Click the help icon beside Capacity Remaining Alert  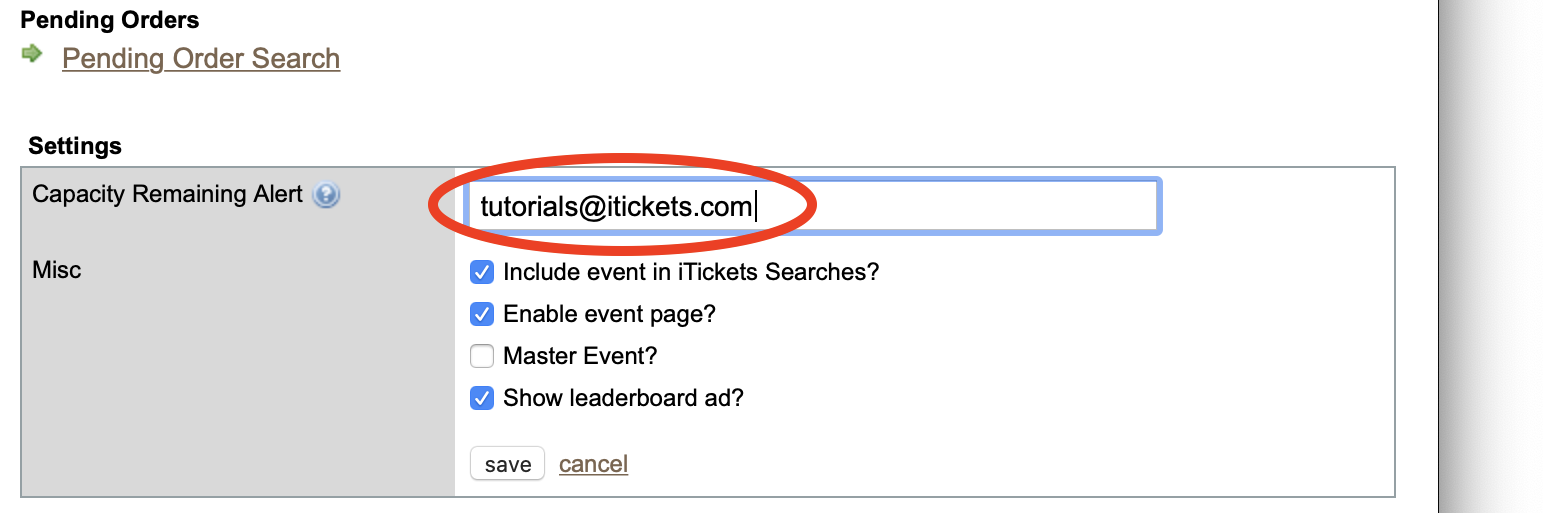click(326, 195)
